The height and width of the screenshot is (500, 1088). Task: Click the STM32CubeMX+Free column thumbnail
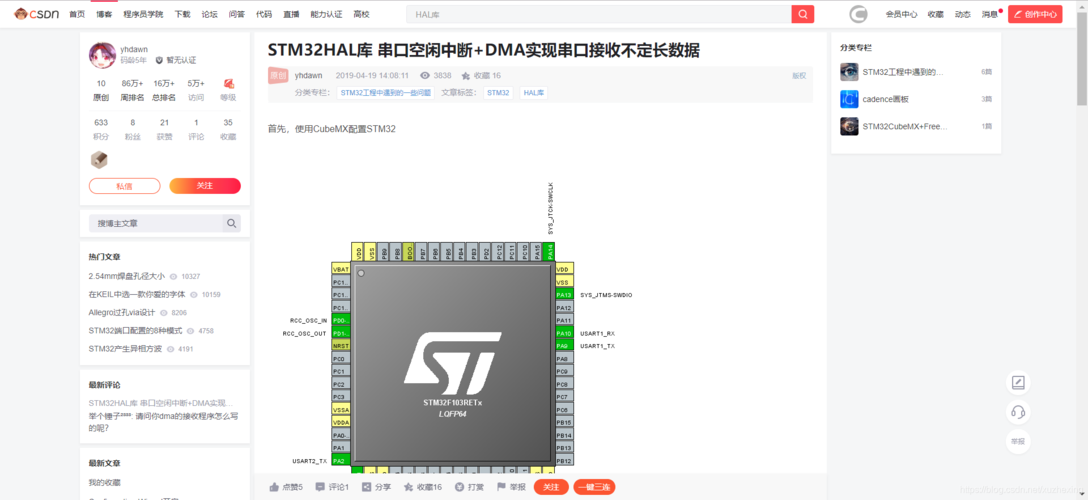coord(849,126)
